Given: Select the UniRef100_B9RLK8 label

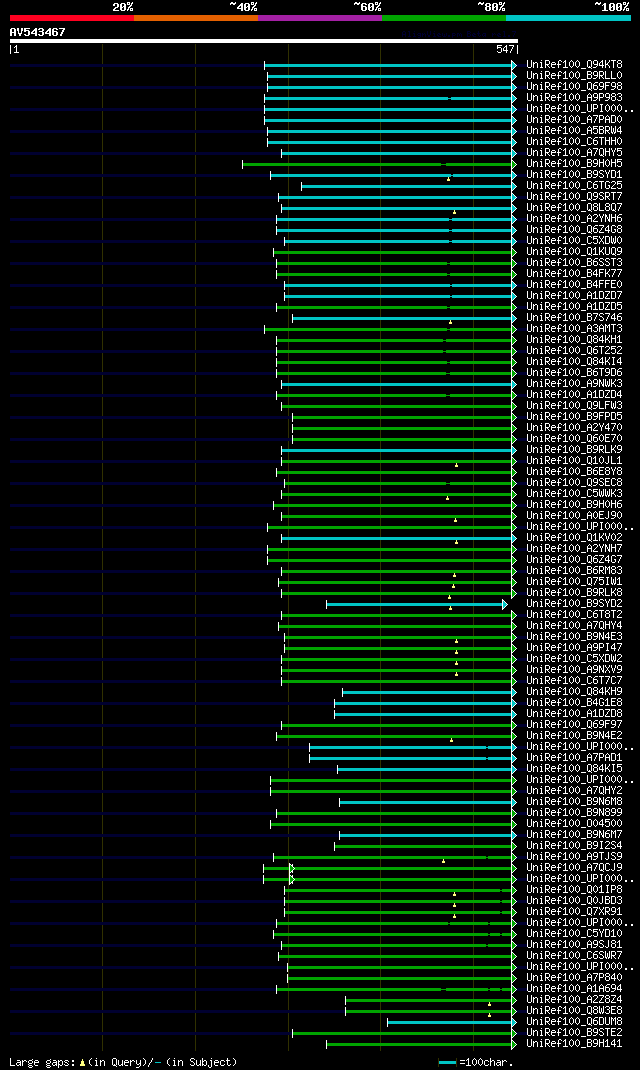Looking at the screenshot, I should (574, 592).
